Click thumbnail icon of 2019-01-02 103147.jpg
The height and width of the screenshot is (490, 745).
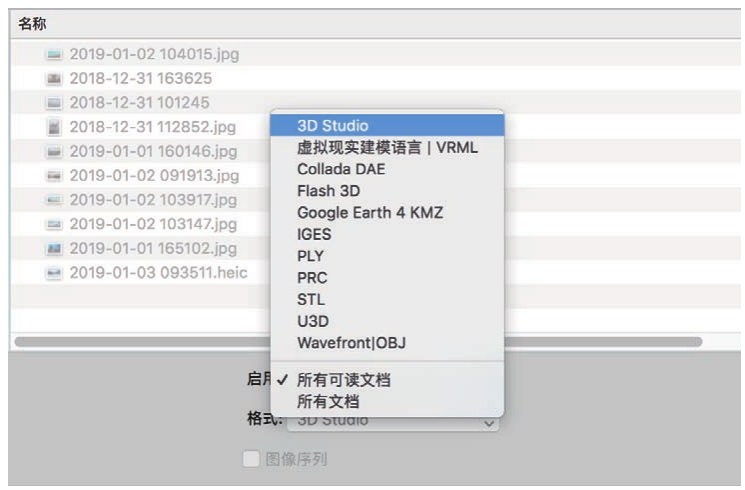54,224
